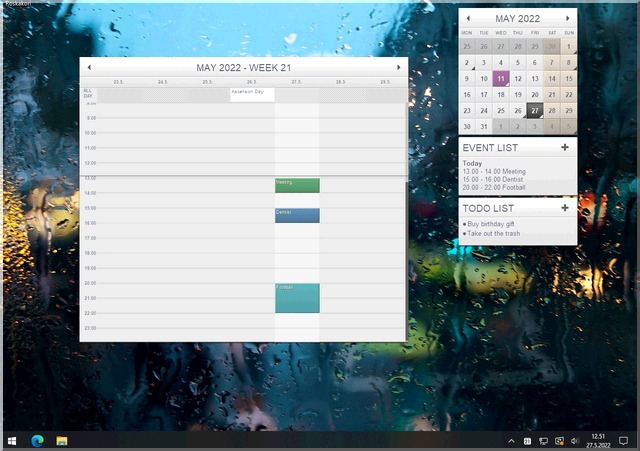Click the Rainlendar calendar tray icon

tap(527, 441)
